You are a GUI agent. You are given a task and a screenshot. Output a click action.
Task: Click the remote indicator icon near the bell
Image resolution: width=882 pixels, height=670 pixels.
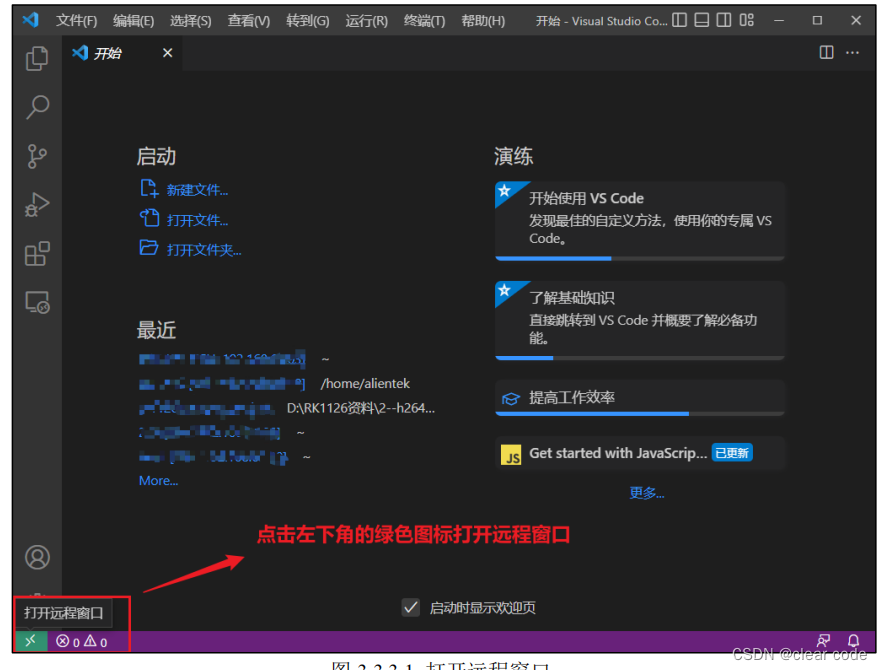click(x=824, y=639)
